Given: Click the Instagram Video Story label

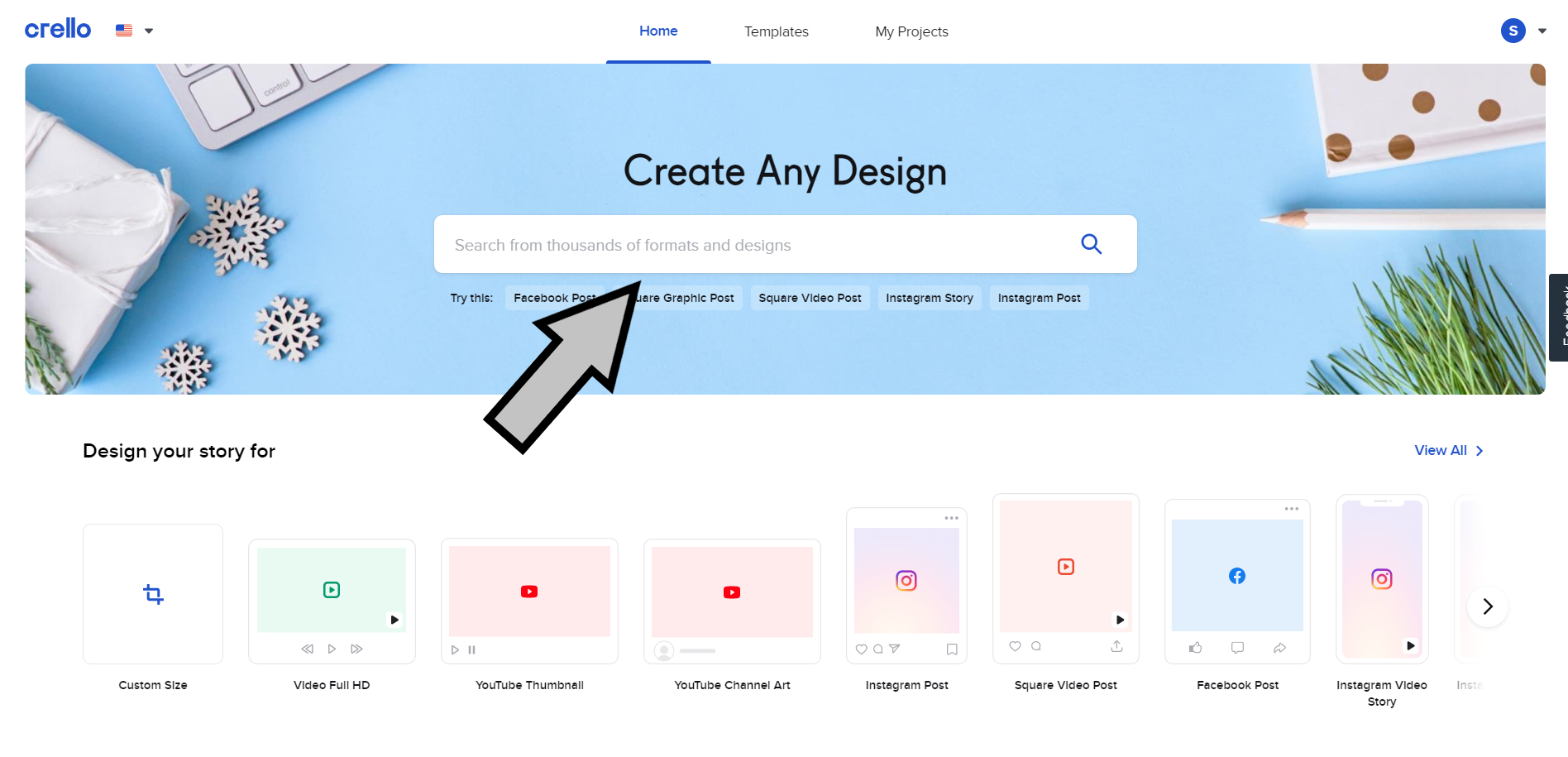Looking at the screenshot, I should point(1382,693).
